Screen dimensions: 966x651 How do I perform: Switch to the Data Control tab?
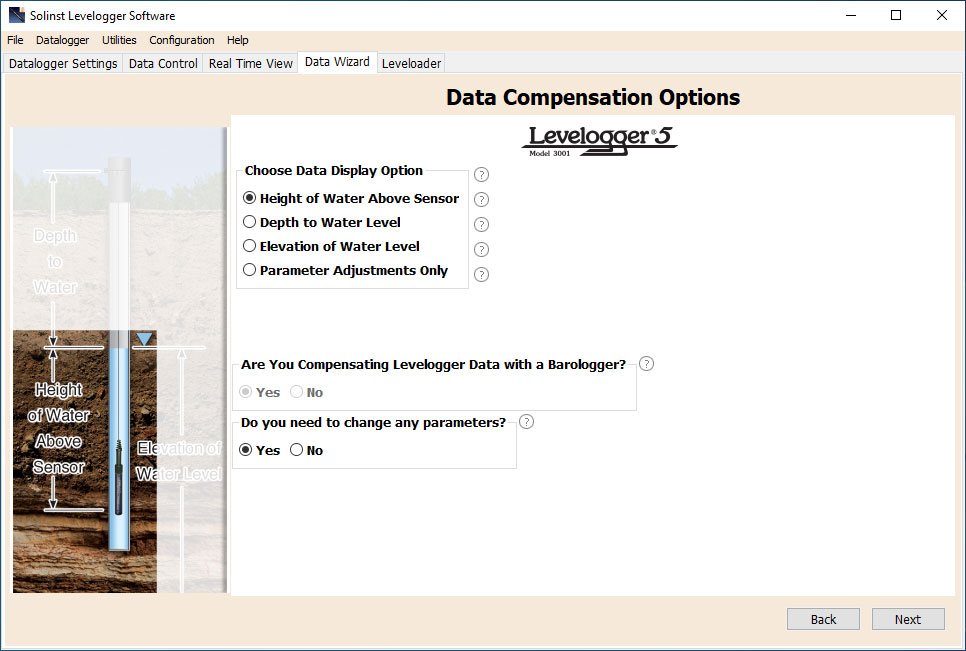[x=162, y=62]
